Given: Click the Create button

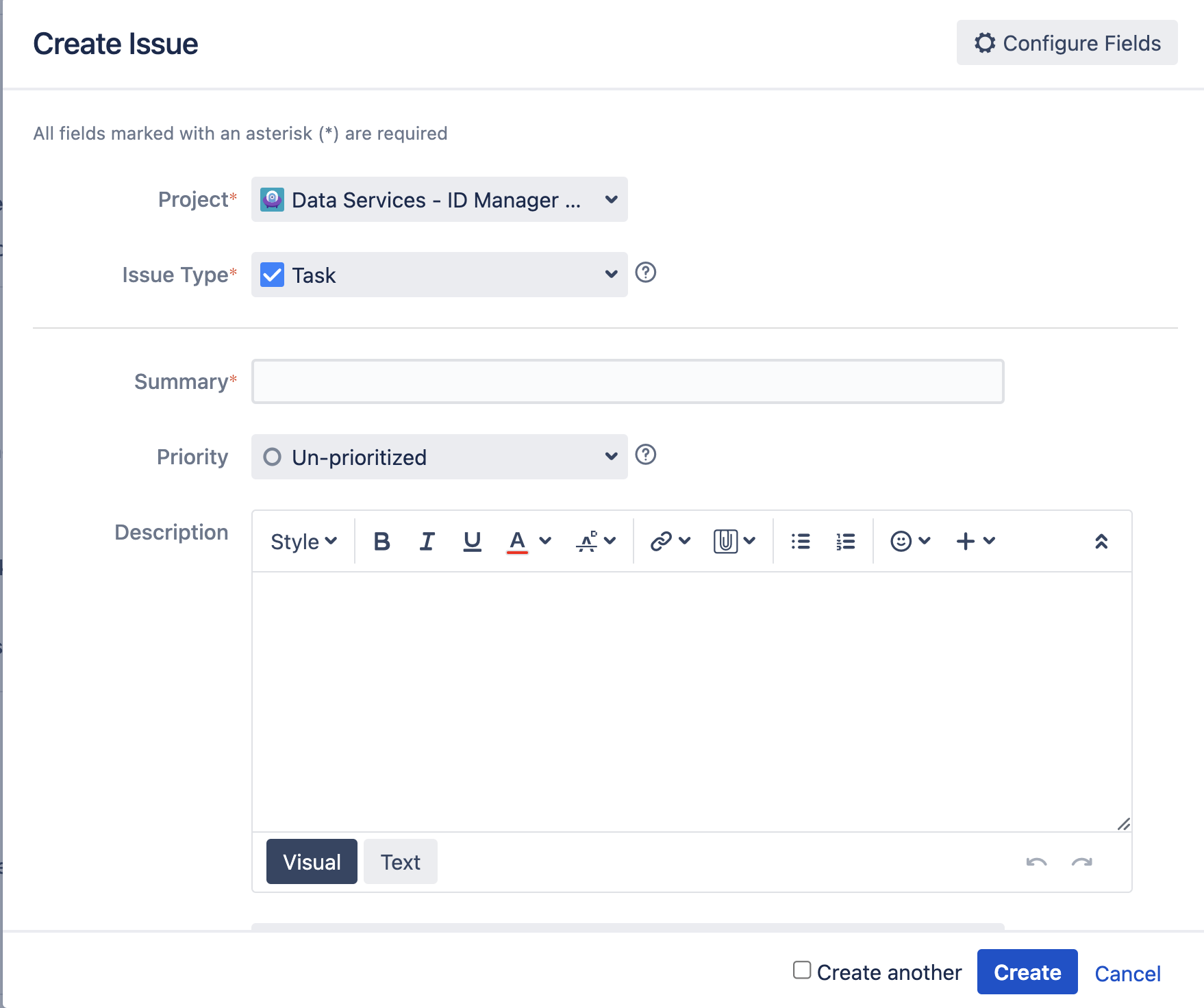Looking at the screenshot, I should pyautogui.click(x=1027, y=972).
